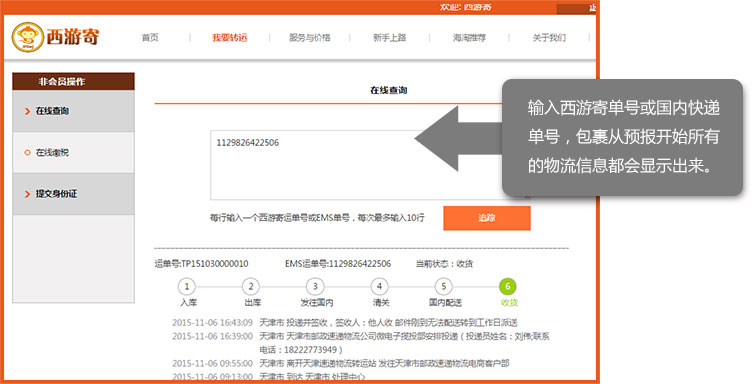Select the 我要转运 nav tab
Image resolution: width=752 pixels, height=384 pixels.
(230, 37)
